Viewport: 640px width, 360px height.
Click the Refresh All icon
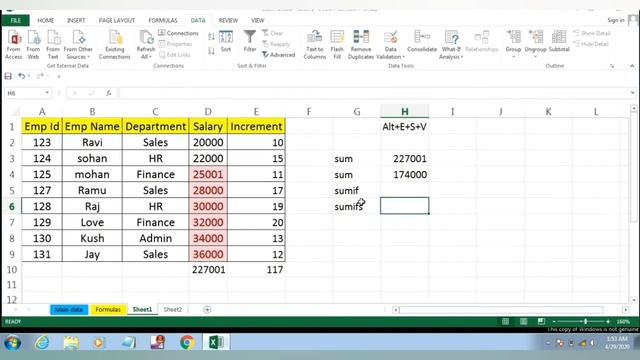[x=146, y=44]
